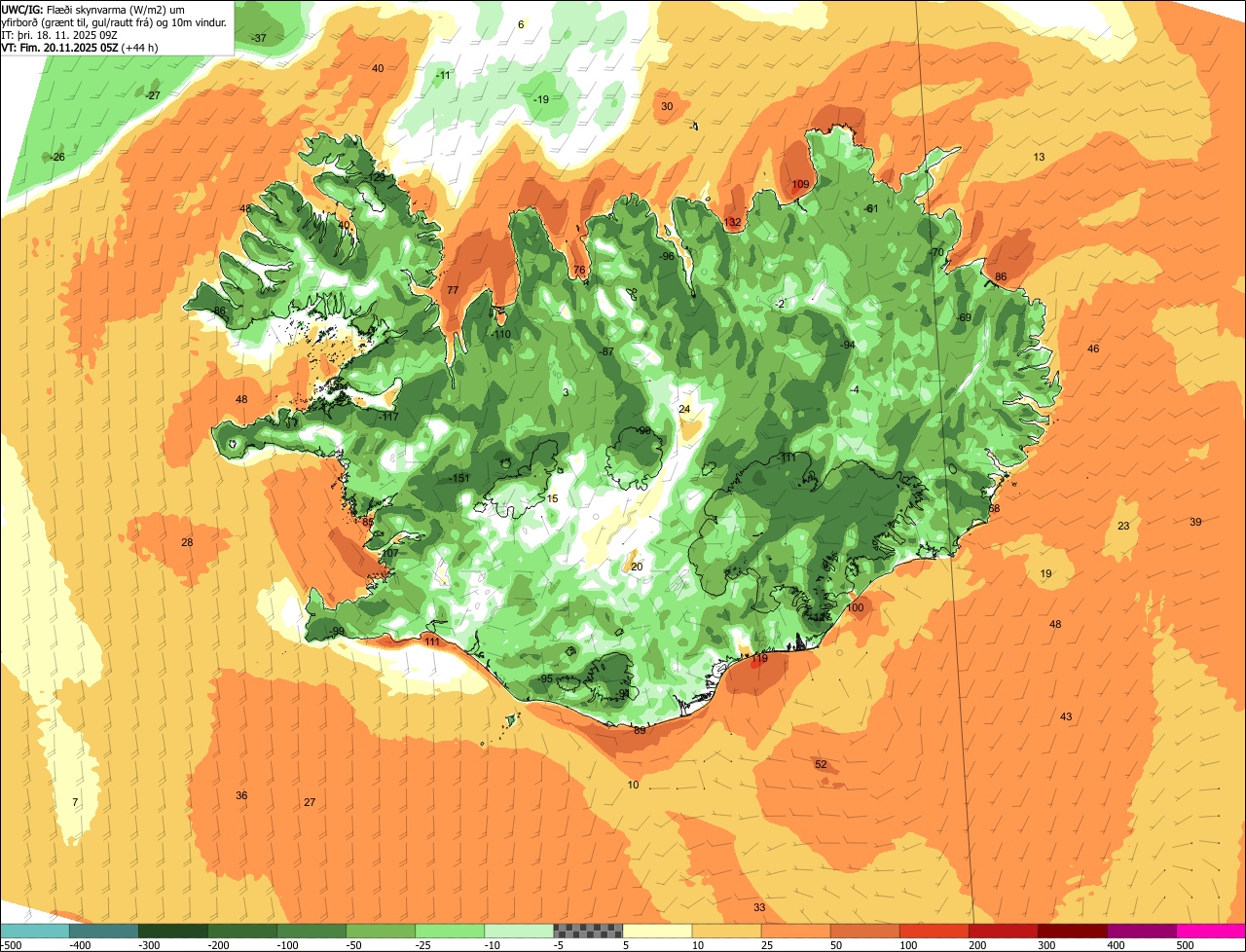
Task: Select the '68' value on the east coast
Action: coord(994,509)
